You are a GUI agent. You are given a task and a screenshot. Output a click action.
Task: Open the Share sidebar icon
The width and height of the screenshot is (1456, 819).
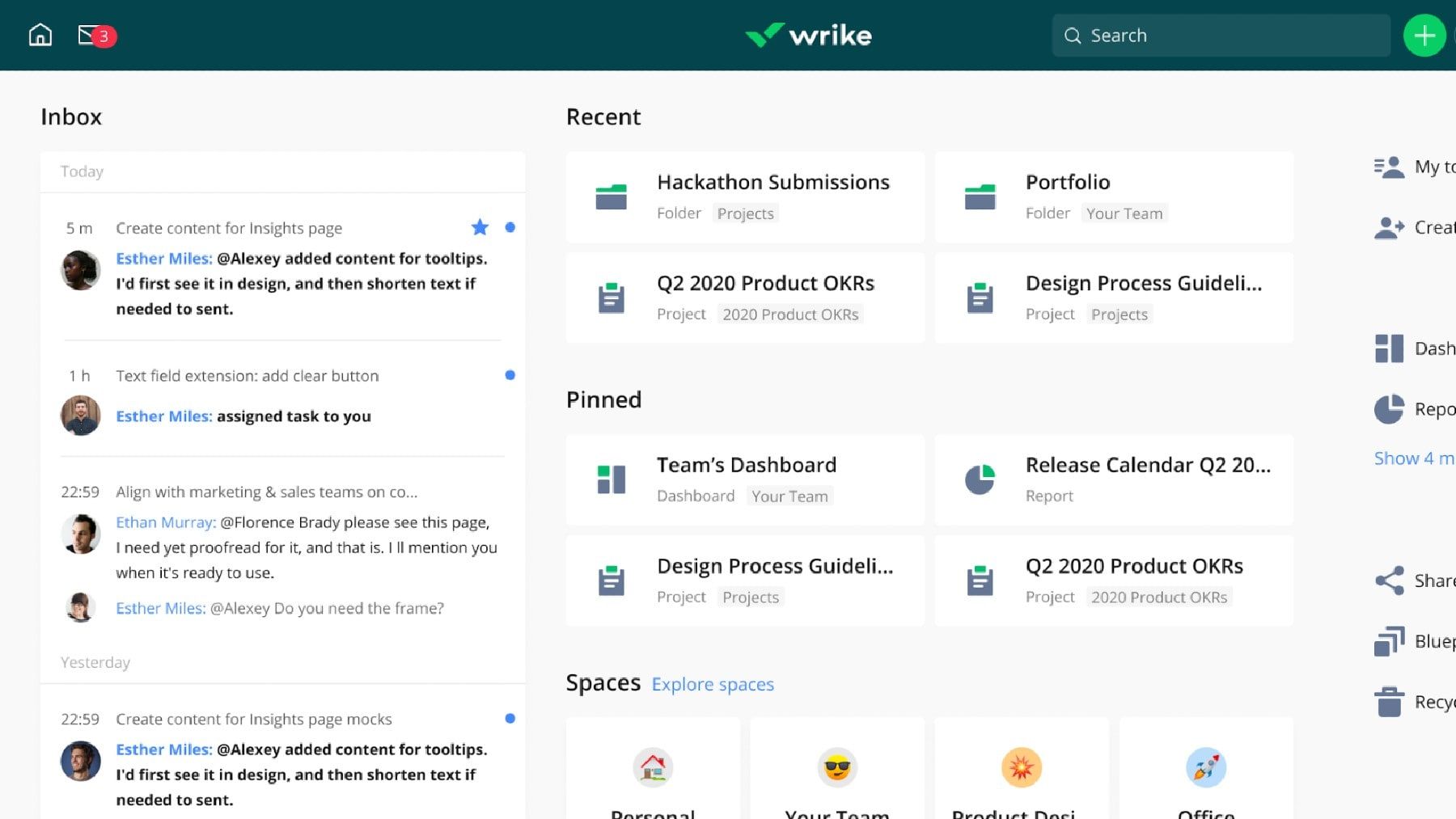1388,580
